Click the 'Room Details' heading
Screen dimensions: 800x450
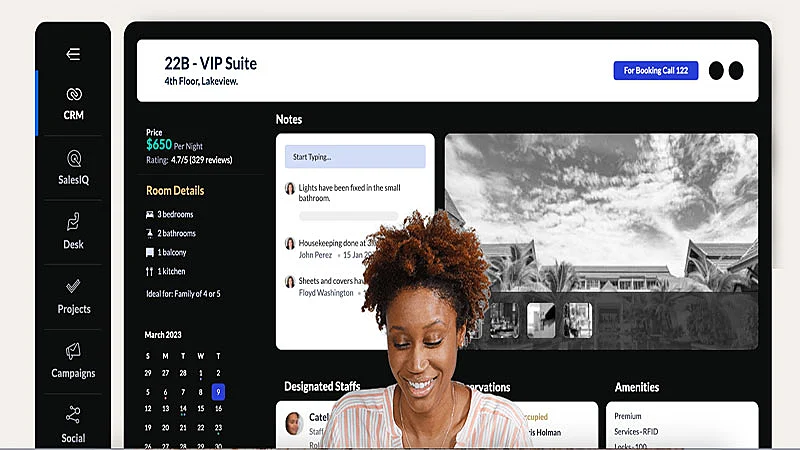175,190
